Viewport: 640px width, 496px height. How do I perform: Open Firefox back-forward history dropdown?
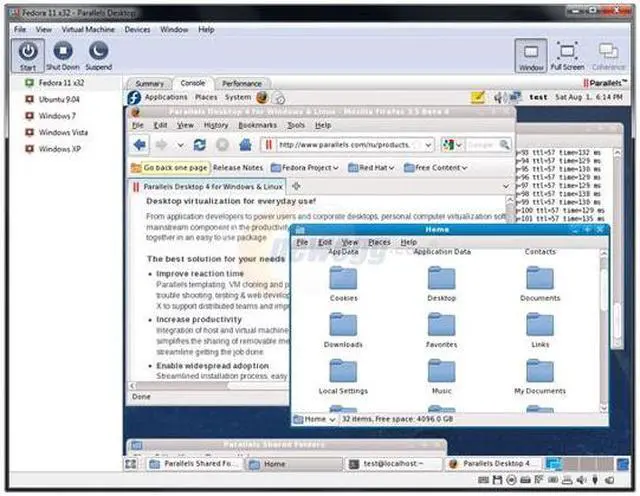[180, 145]
